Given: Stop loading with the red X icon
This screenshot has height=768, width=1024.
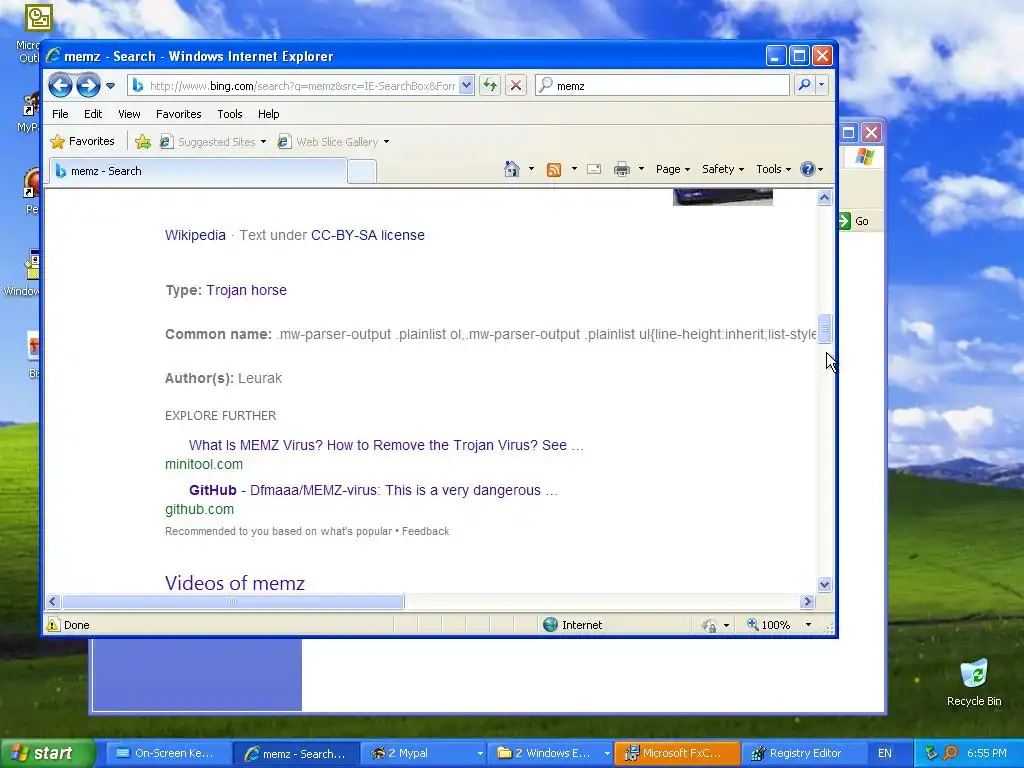Looking at the screenshot, I should [516, 86].
